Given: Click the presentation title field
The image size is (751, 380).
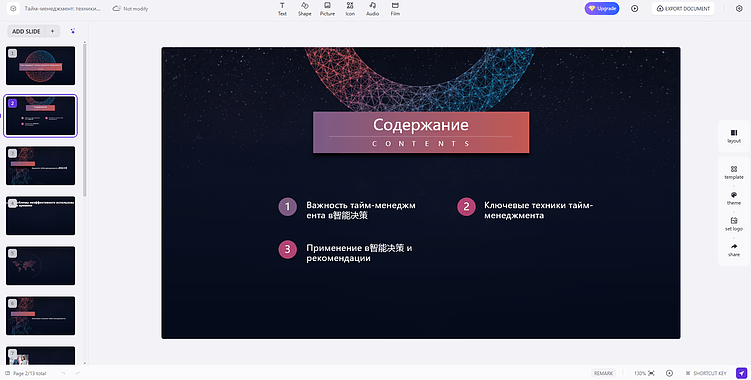Looking at the screenshot, I should [63, 9].
